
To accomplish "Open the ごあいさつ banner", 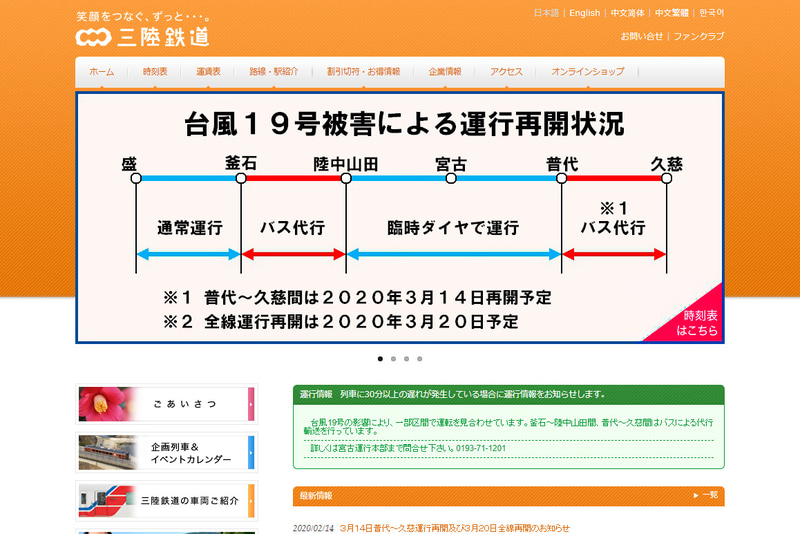I will coord(166,404).
